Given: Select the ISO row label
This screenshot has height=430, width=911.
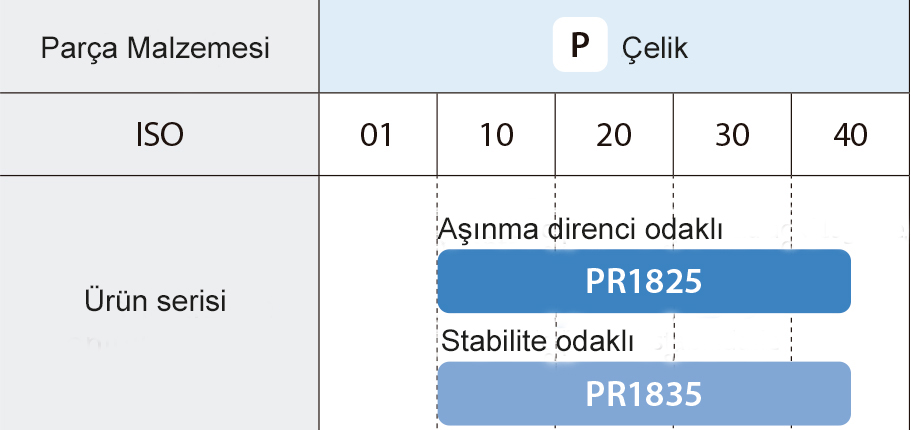Looking at the screenshot, I should coord(158,135).
